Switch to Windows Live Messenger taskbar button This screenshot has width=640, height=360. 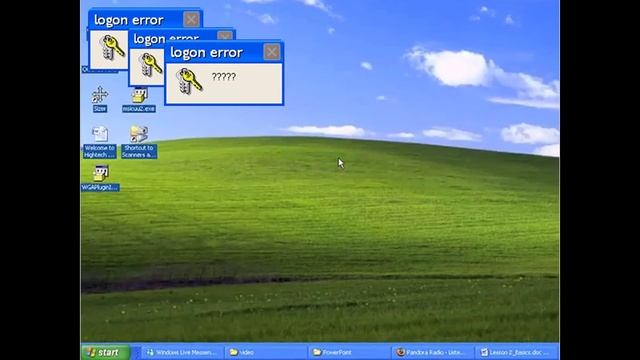point(181,352)
